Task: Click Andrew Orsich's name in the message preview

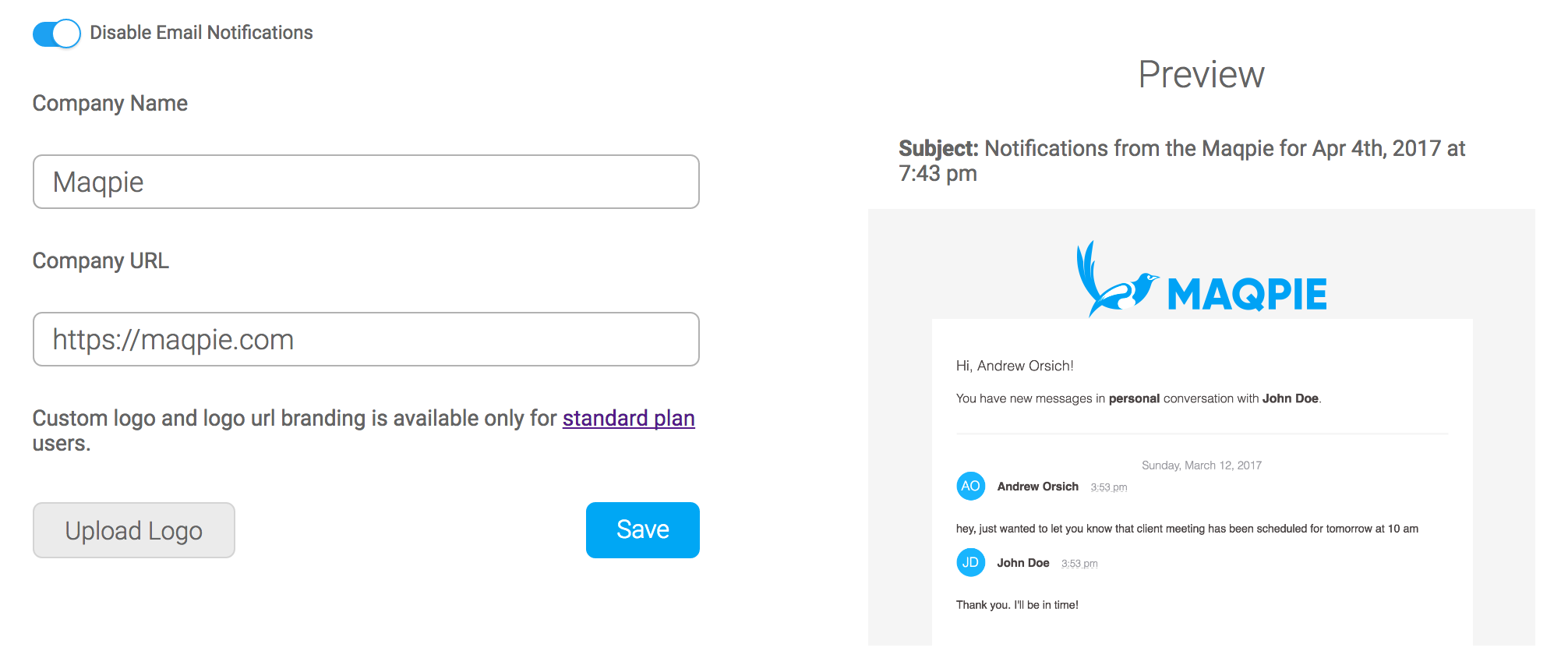Action: pyautogui.click(x=1038, y=486)
